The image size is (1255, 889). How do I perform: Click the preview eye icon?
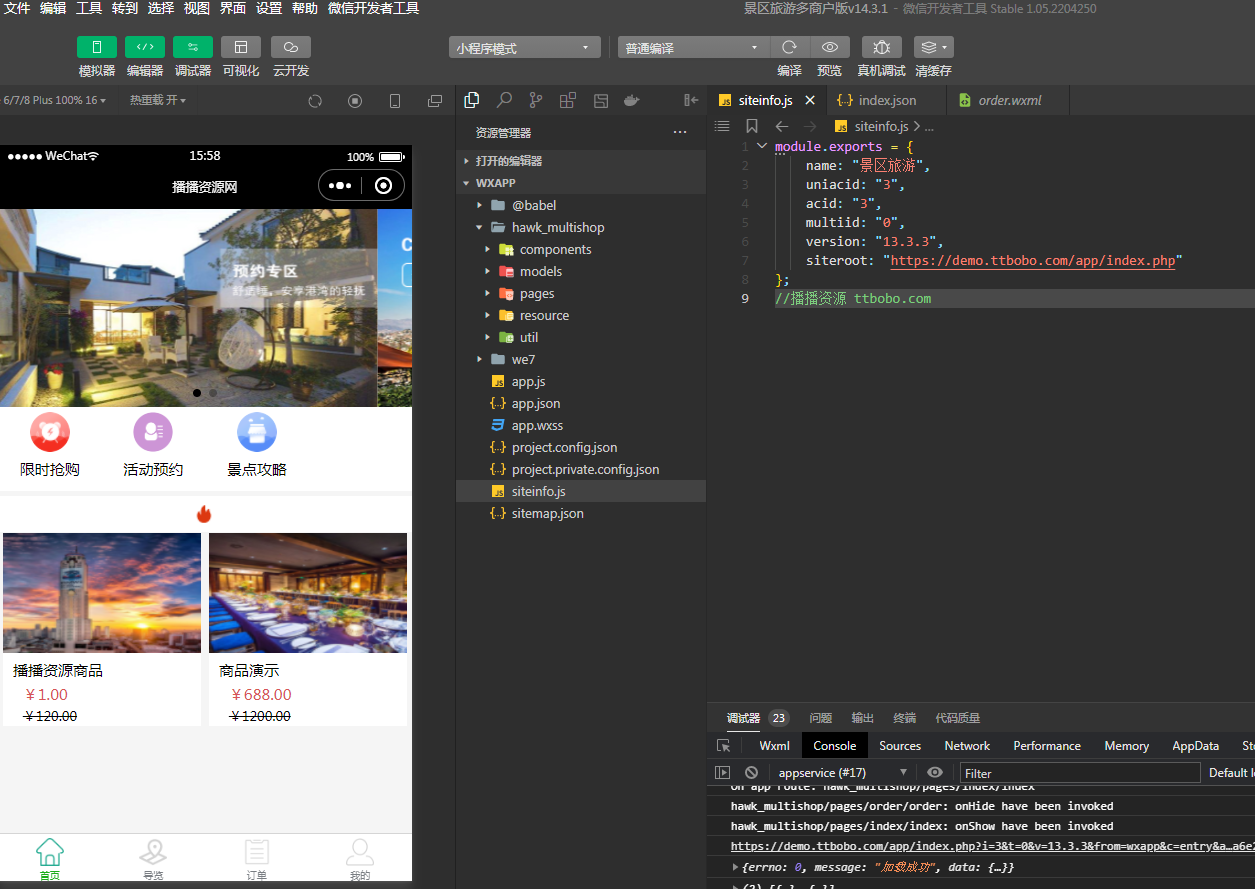pos(830,47)
